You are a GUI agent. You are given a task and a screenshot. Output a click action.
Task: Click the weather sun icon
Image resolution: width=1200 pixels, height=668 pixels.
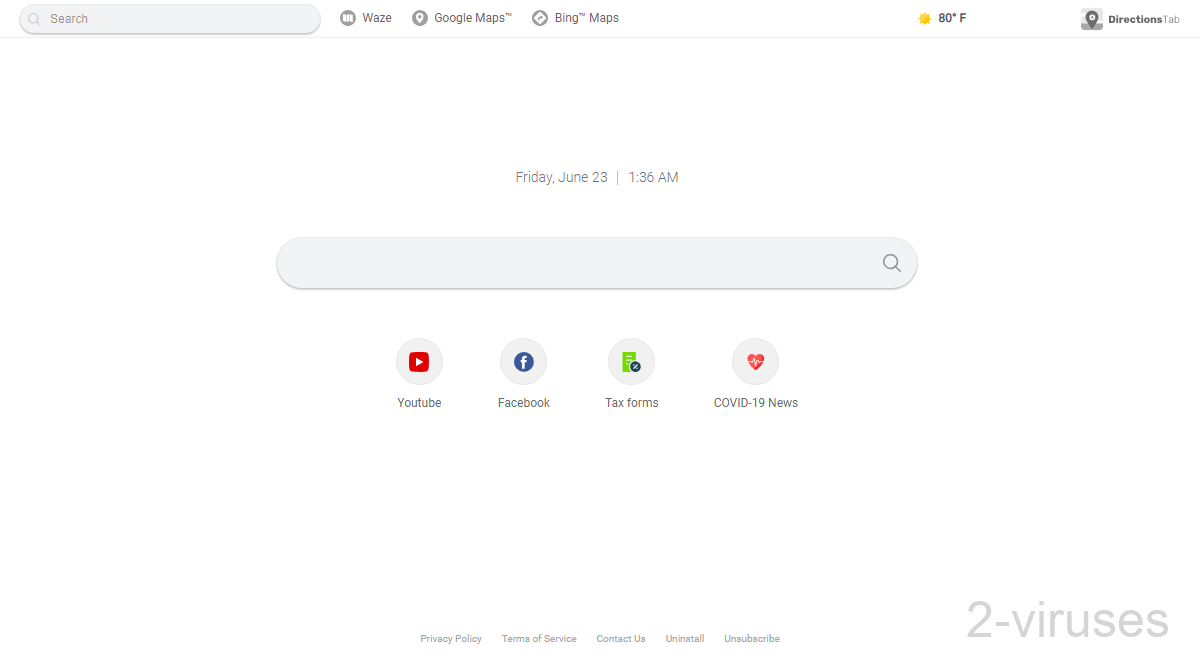[x=924, y=17]
